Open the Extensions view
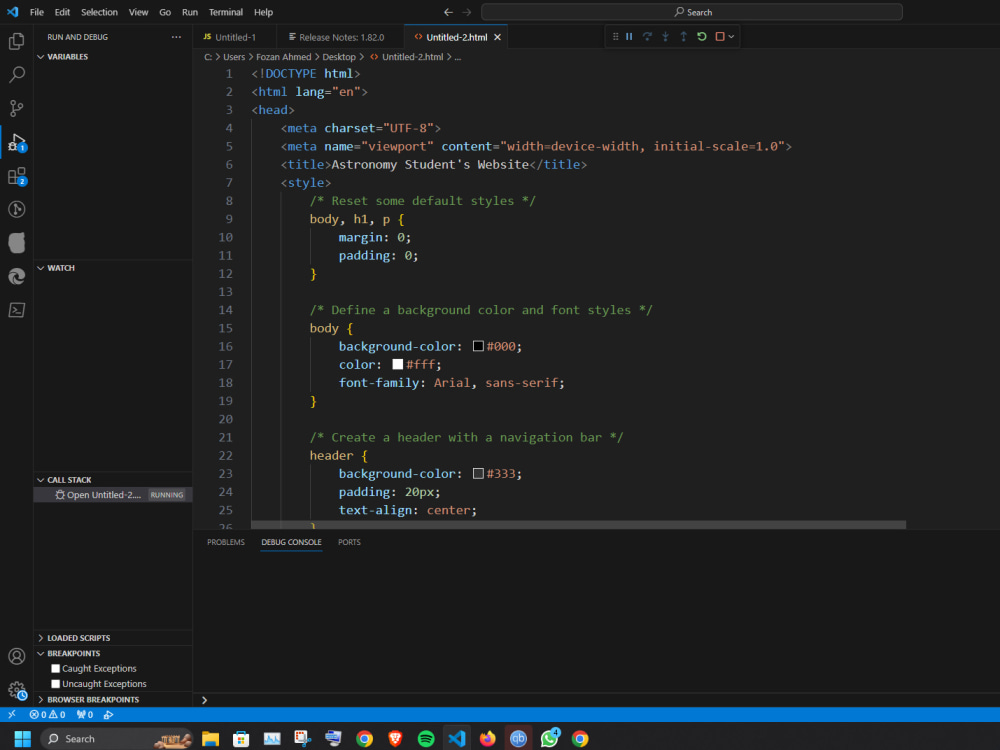The image size is (1000, 750). 17,176
